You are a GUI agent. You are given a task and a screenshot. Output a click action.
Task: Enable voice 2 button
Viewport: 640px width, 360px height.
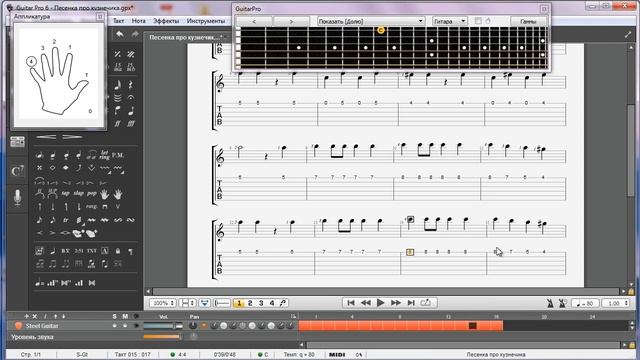point(250,303)
